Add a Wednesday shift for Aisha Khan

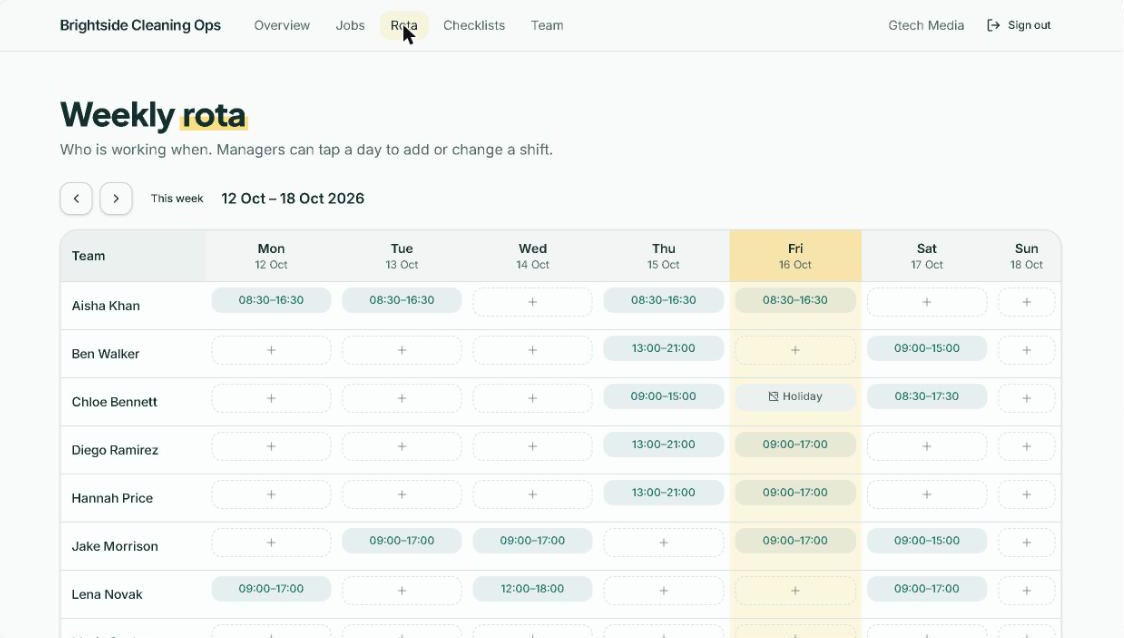point(533,302)
